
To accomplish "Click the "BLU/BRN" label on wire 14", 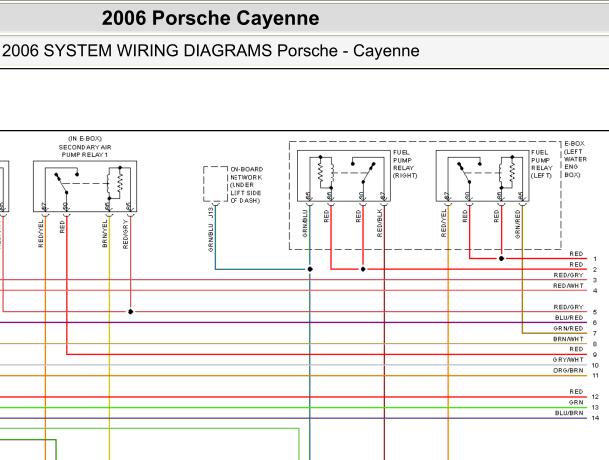I will pyautogui.click(x=569, y=413).
